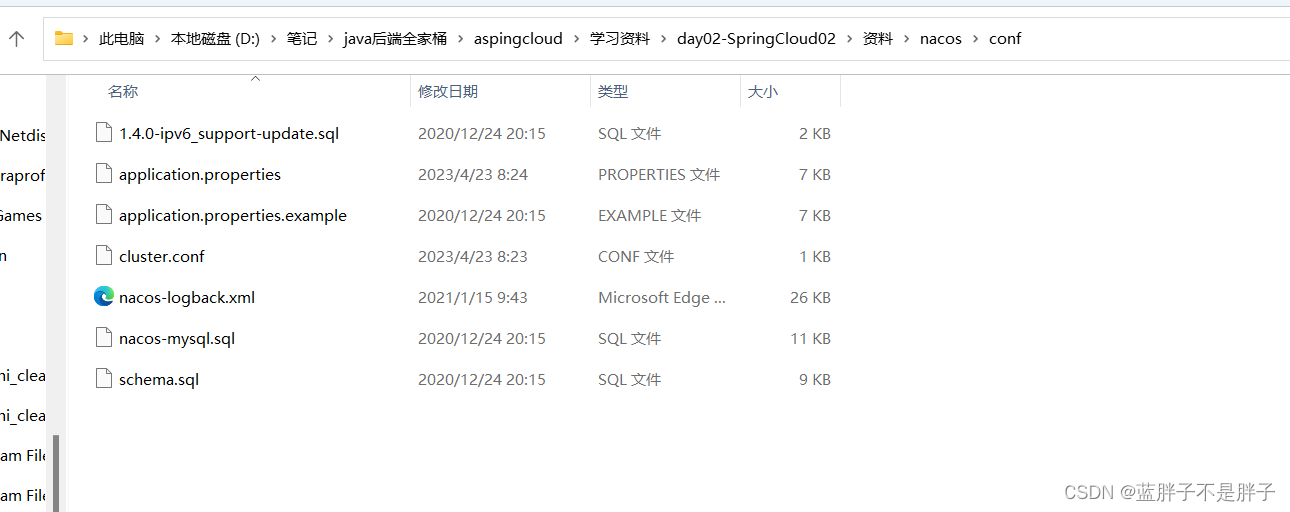
Task: Click file icon of nacos-mysql.sql
Action: click(103, 338)
